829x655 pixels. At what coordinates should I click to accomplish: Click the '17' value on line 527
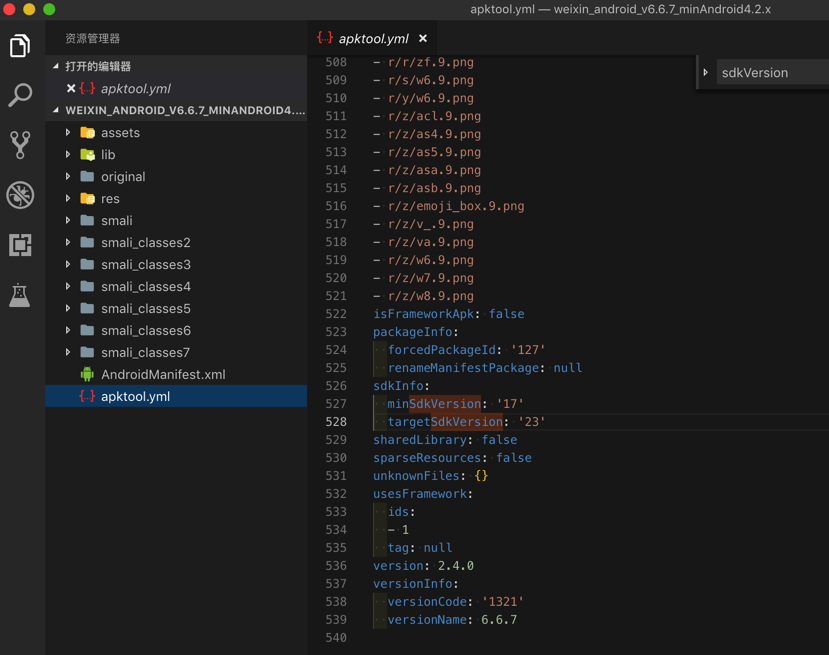510,404
